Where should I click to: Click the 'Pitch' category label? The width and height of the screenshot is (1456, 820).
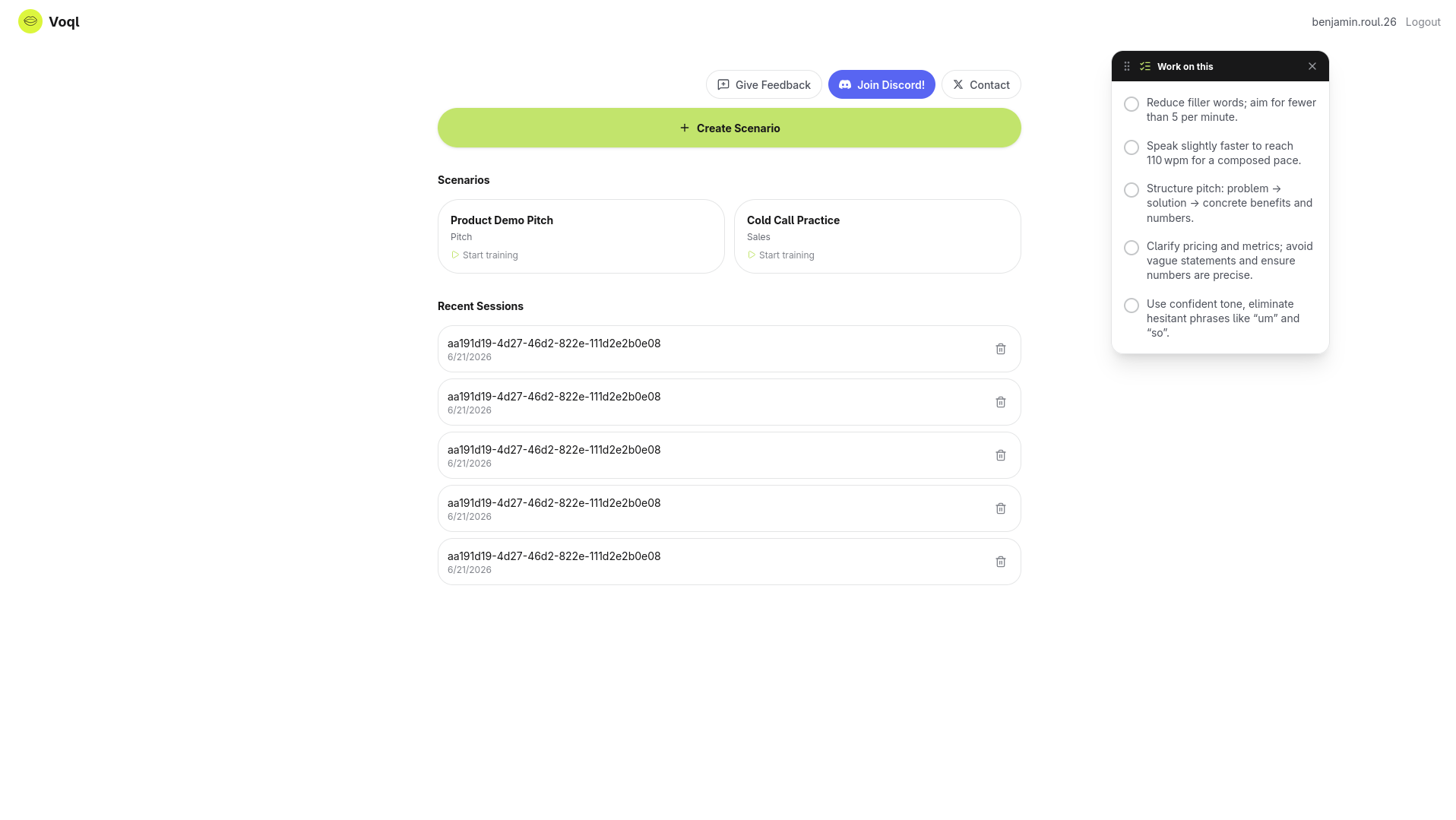[461, 237]
